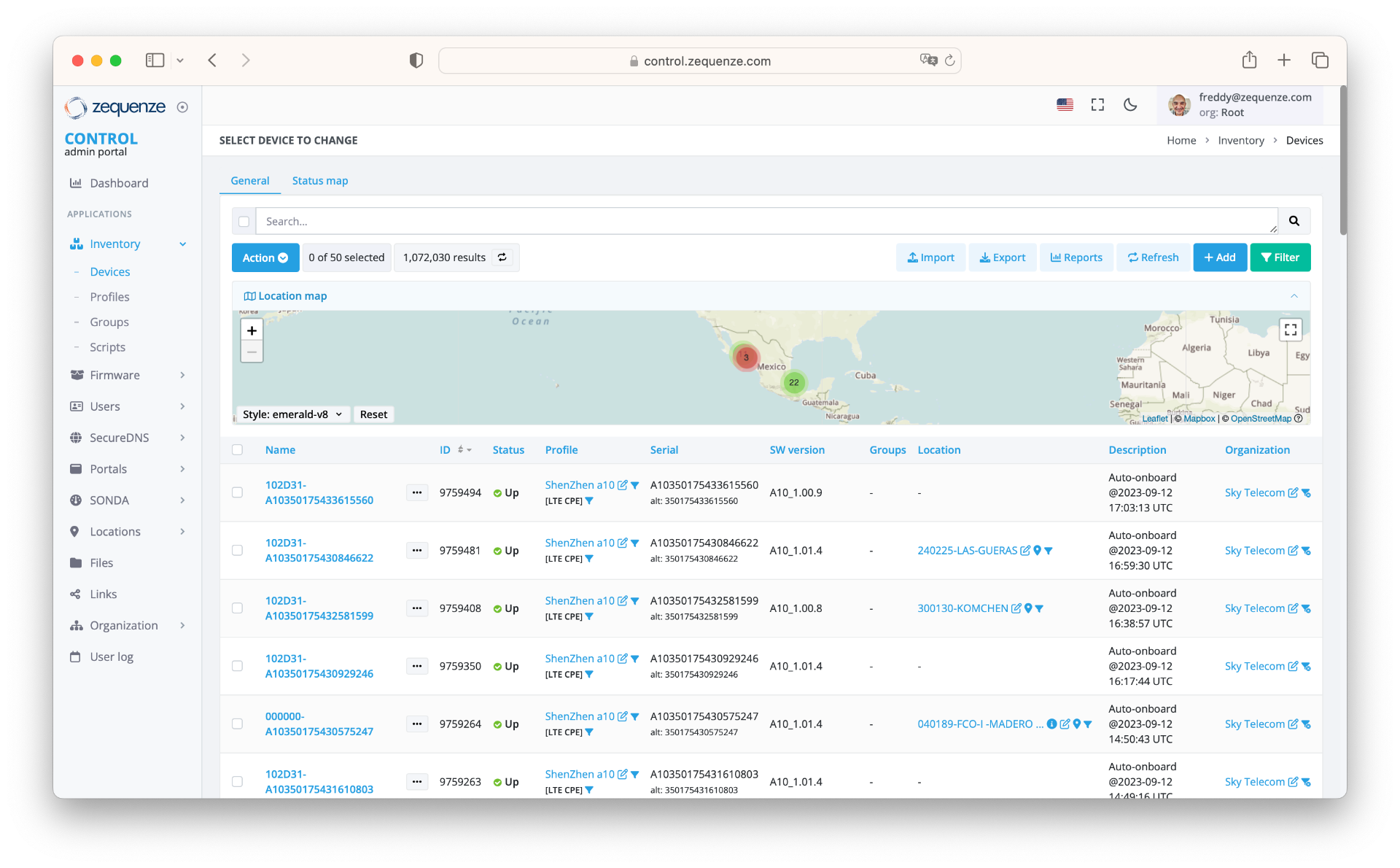
Task: Select device row 9759264 checkbox
Action: point(237,724)
